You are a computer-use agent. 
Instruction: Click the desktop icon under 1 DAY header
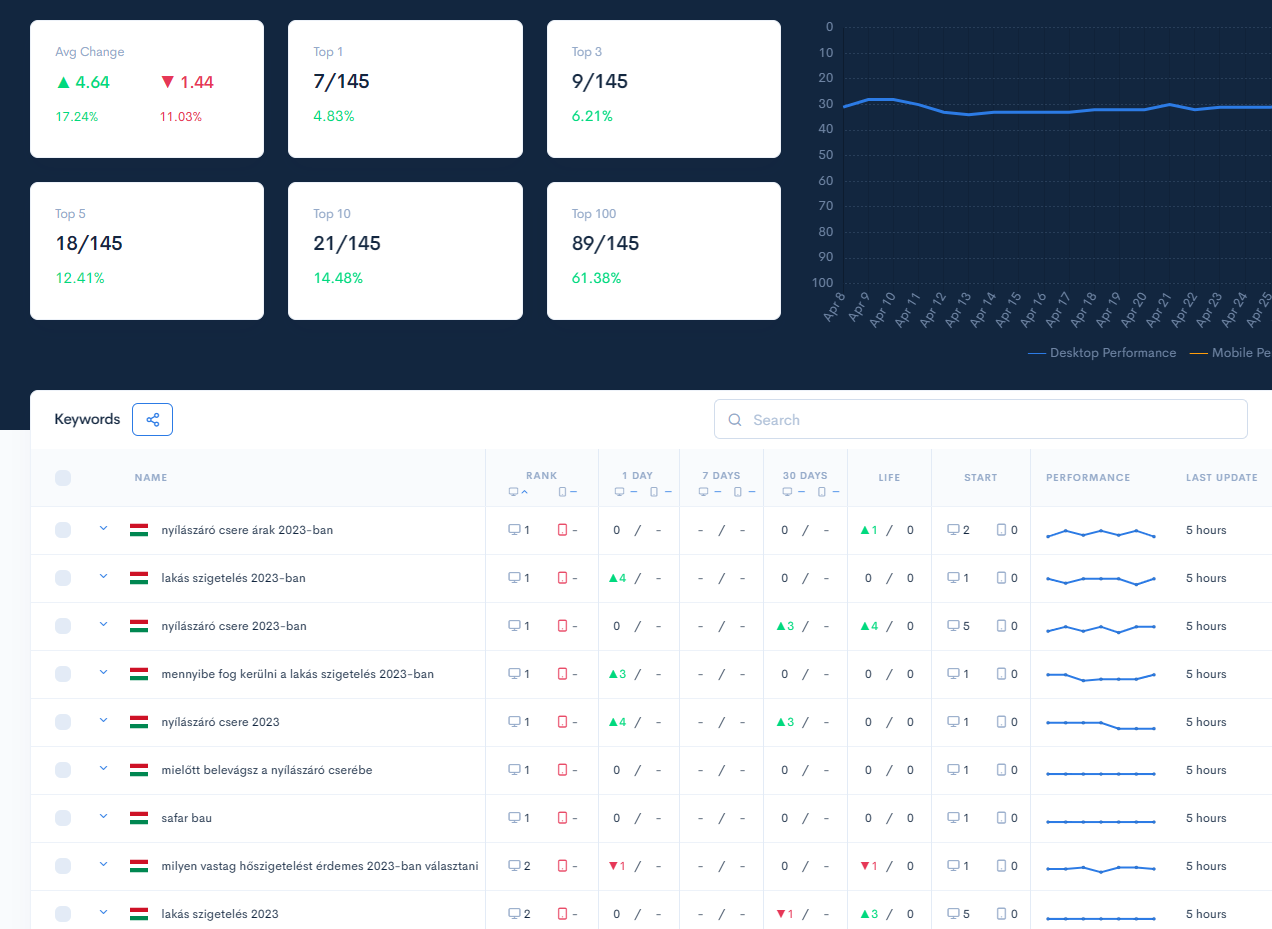click(620, 492)
